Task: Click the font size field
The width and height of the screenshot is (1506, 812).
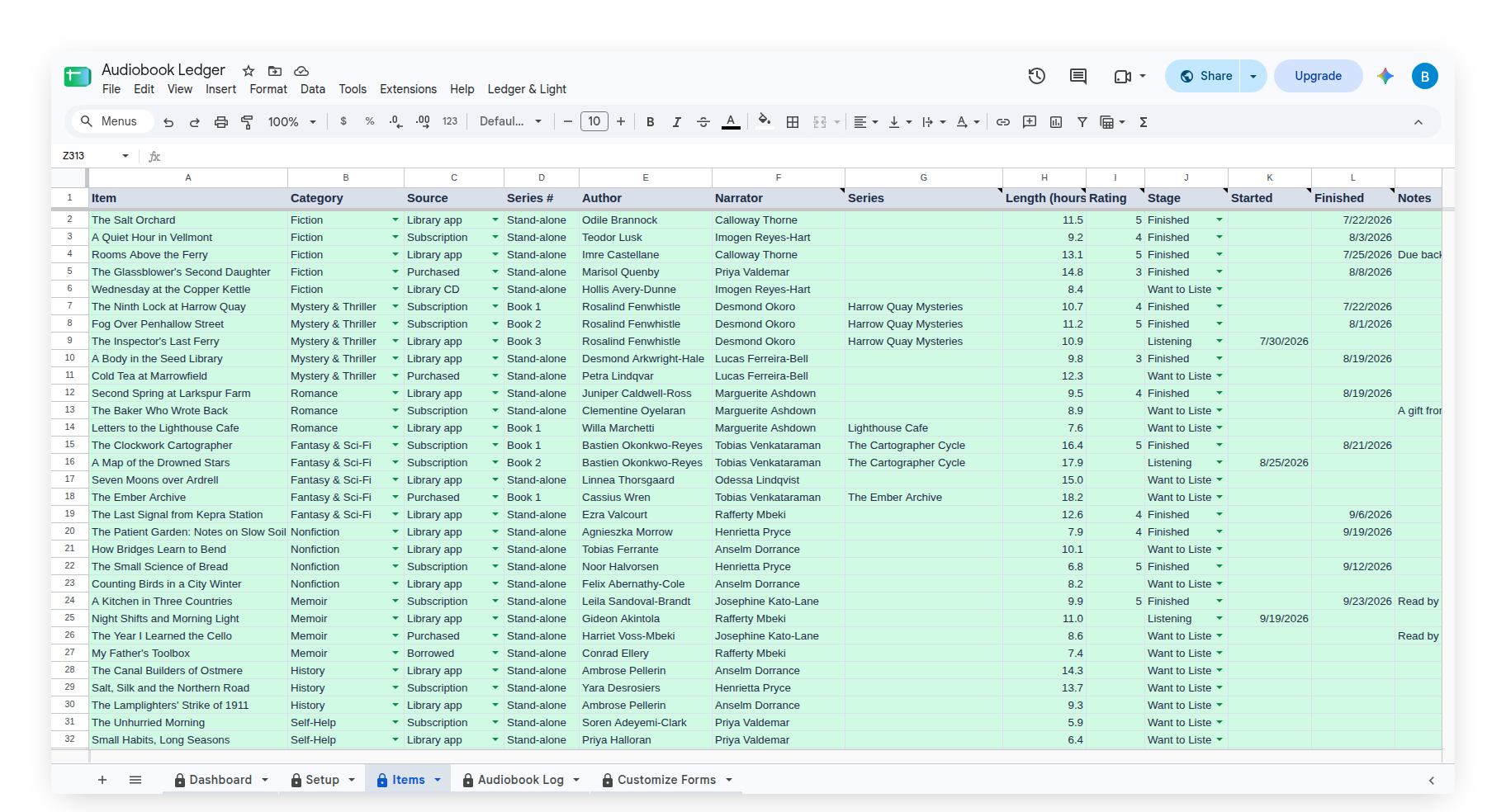Action: point(594,122)
